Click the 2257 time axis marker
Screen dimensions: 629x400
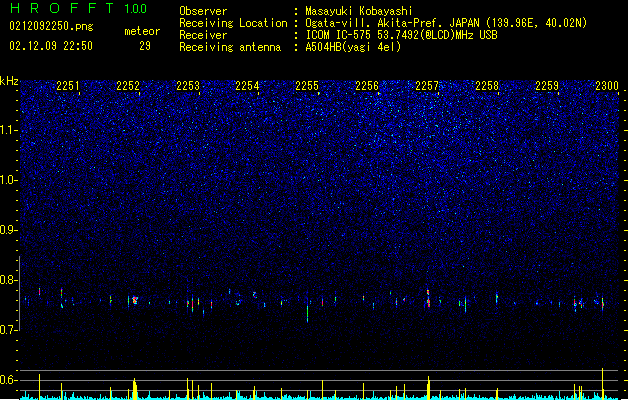click(x=427, y=86)
